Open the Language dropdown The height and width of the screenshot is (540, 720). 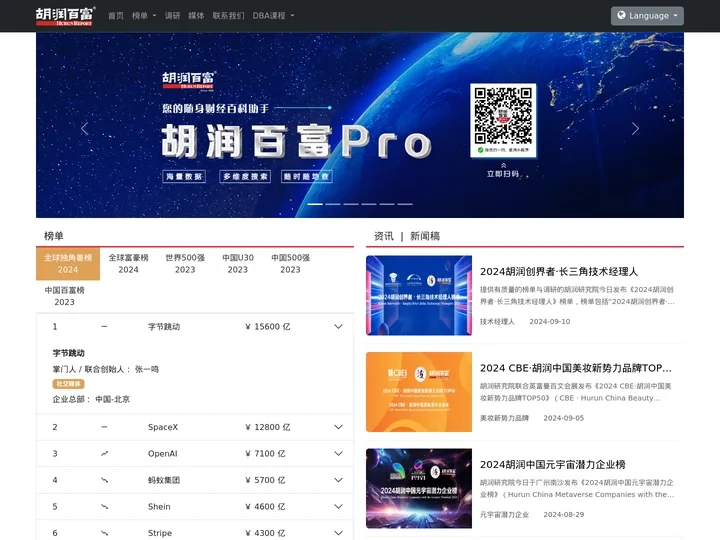[647, 16]
